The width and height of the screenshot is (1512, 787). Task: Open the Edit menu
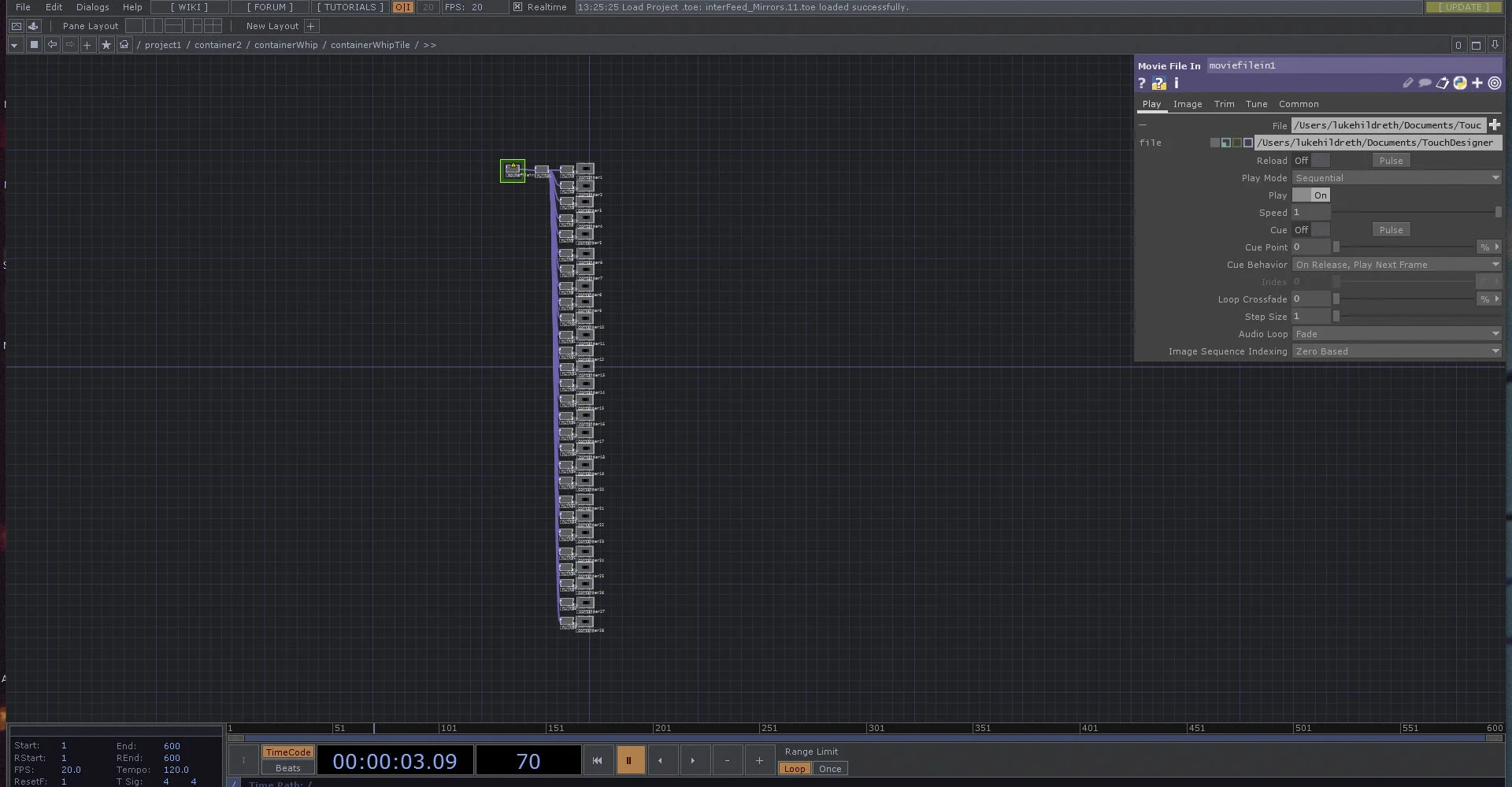[54, 7]
